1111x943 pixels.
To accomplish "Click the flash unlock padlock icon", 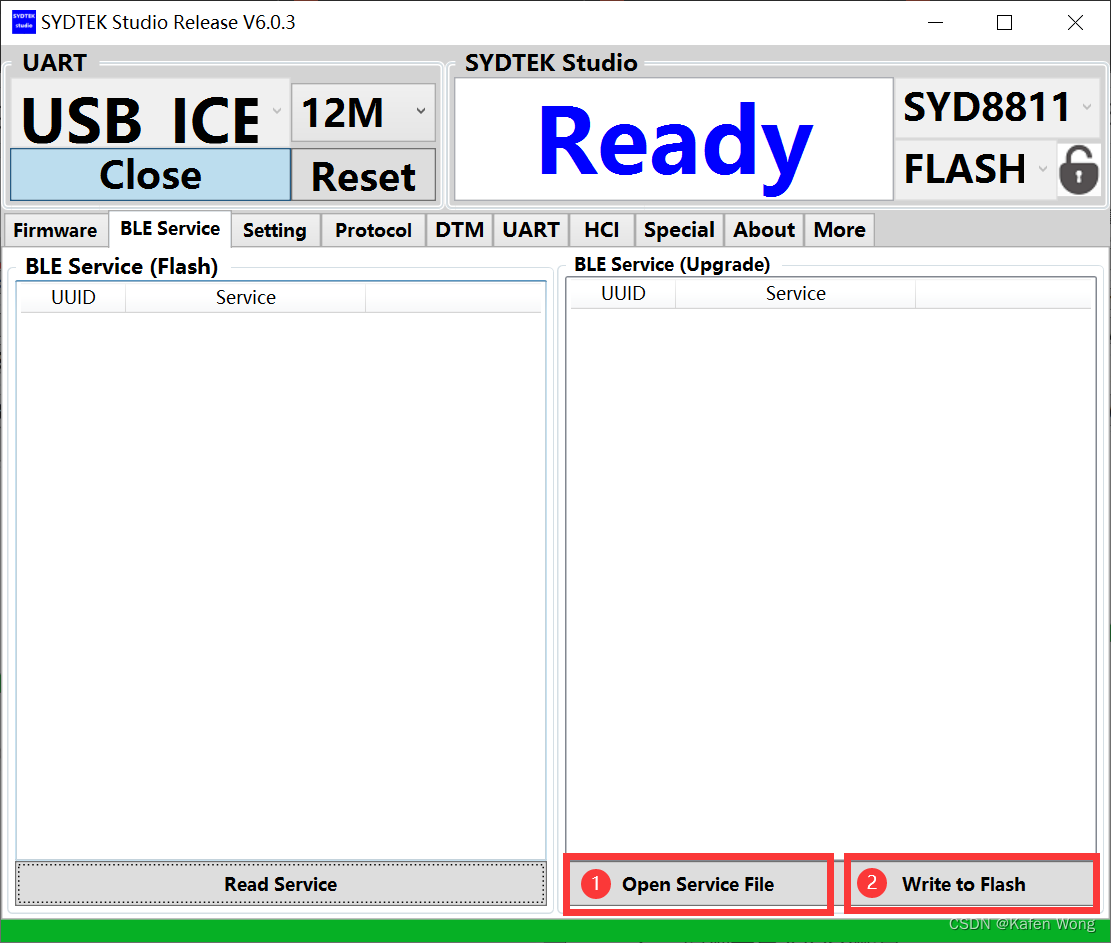I will [x=1078, y=170].
